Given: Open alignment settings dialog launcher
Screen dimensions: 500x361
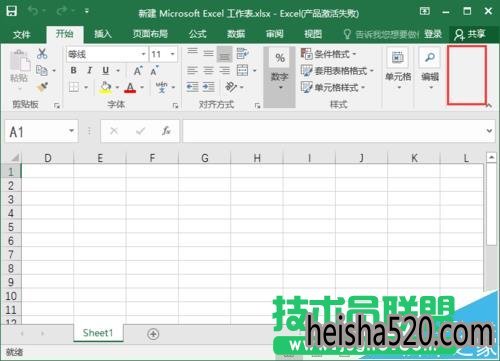Looking at the screenshot, I should (x=257, y=106).
